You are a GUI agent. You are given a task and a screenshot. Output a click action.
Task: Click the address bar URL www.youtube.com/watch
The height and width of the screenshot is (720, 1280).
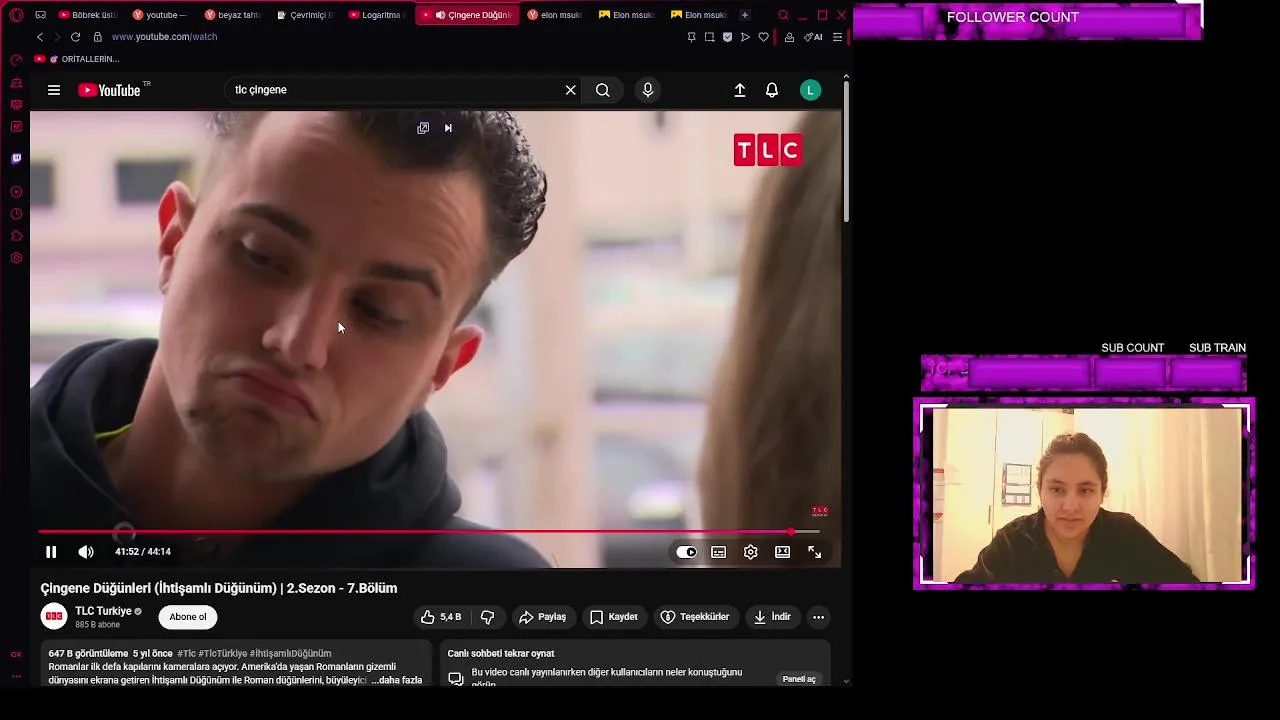(x=164, y=37)
